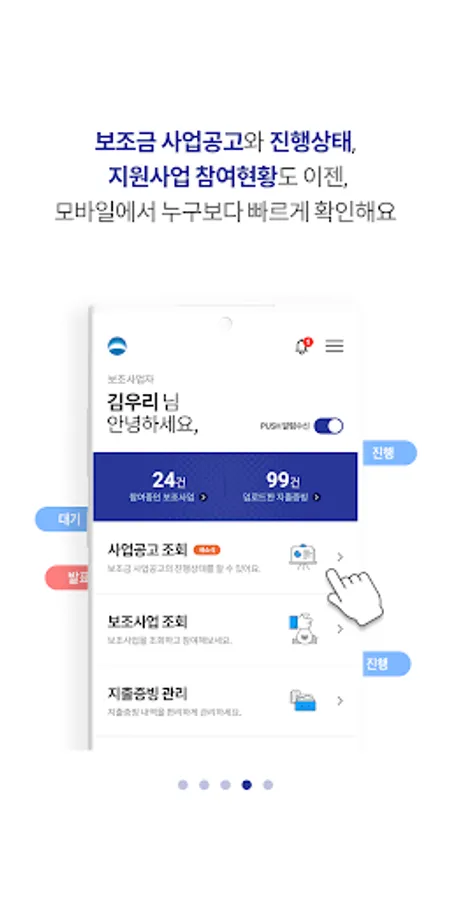Click the 사업공고 조회 monitor icon
The image size is (450, 900).
pyautogui.click(x=302, y=556)
